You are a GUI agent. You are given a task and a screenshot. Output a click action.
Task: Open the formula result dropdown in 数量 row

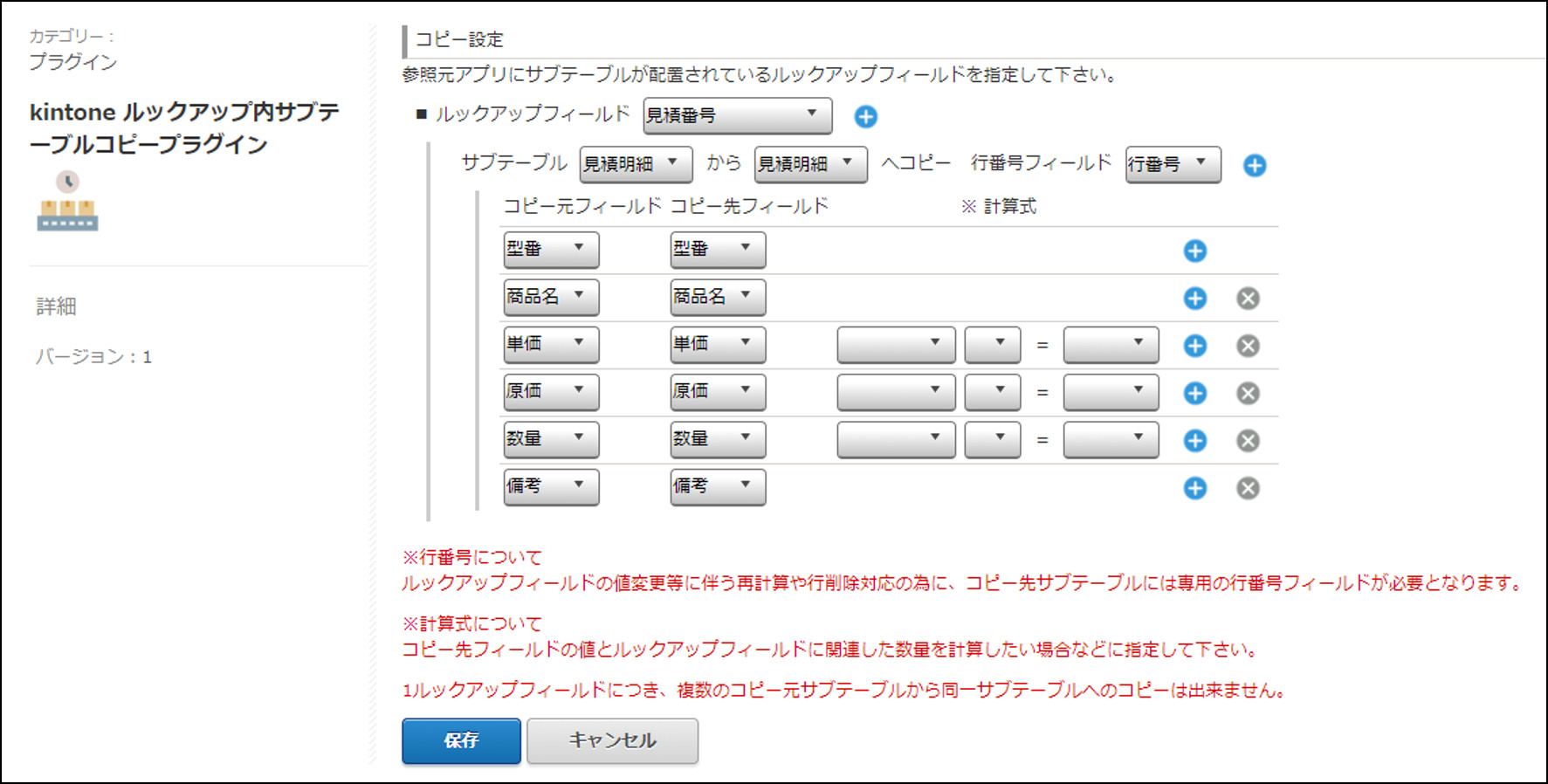[x=1110, y=440]
